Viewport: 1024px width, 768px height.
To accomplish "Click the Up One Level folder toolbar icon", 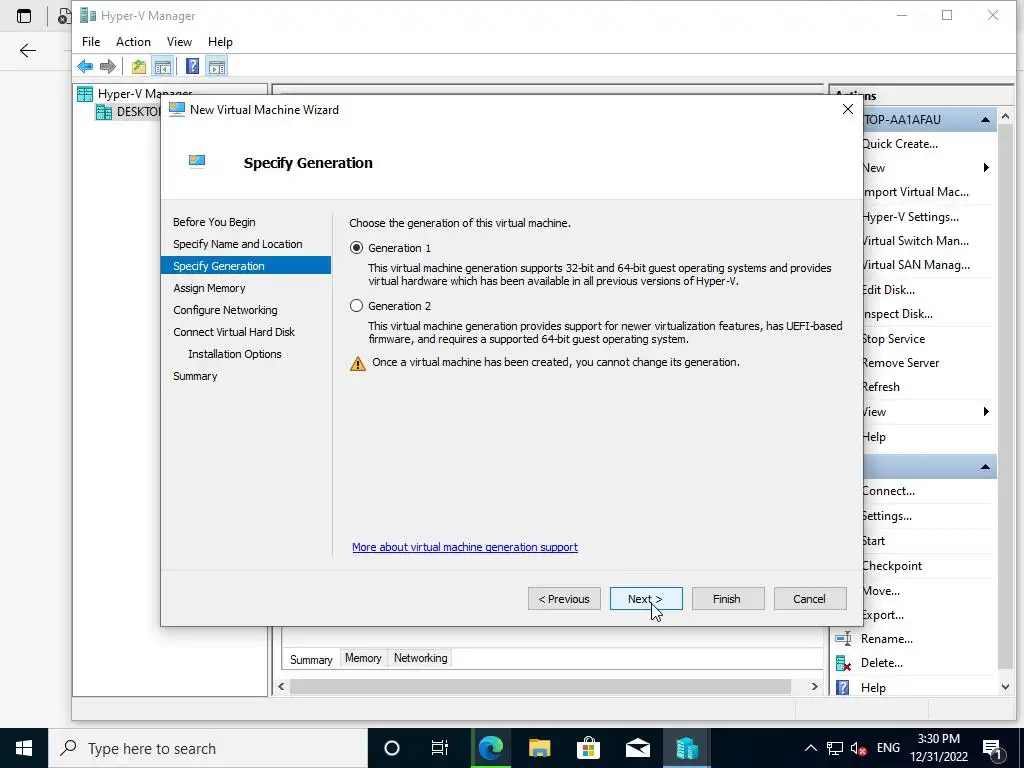I will pos(138,66).
